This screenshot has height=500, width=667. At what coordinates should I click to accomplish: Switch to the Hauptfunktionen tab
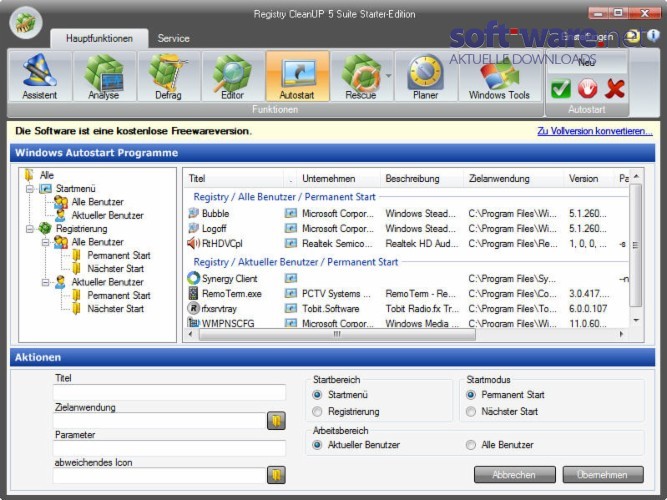click(99, 38)
